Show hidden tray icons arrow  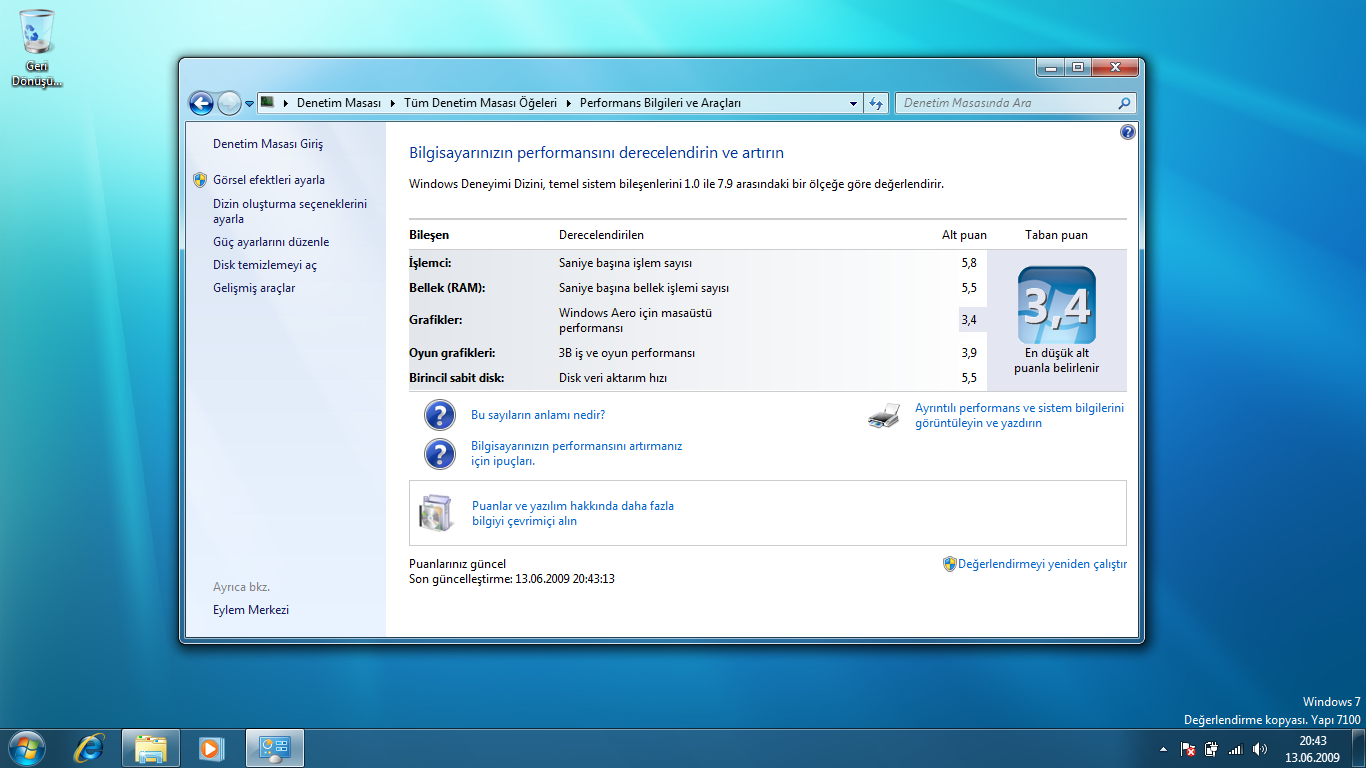pos(1162,749)
